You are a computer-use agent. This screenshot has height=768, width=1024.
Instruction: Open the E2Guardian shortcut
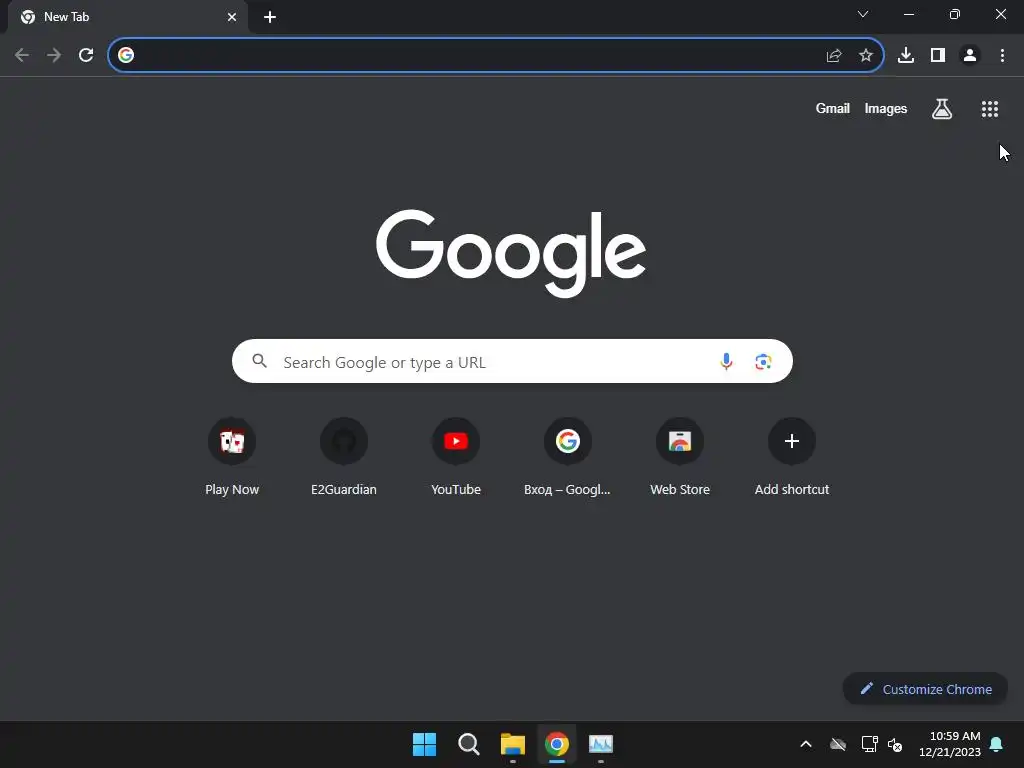point(344,456)
